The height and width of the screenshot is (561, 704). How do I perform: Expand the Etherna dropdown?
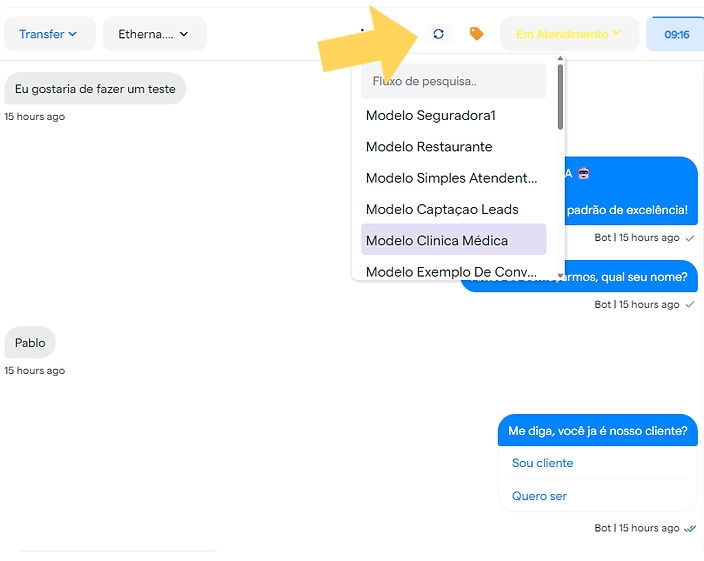[x=154, y=34]
